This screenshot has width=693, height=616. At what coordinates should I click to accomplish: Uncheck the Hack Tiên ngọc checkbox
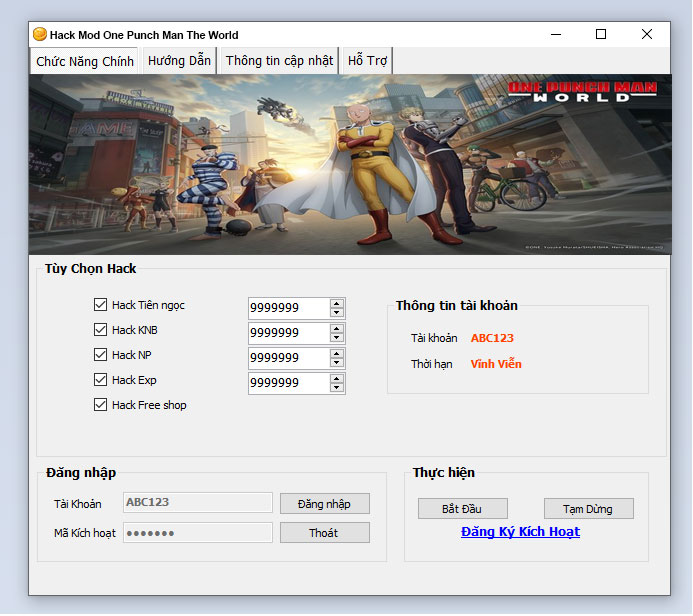coord(100,304)
